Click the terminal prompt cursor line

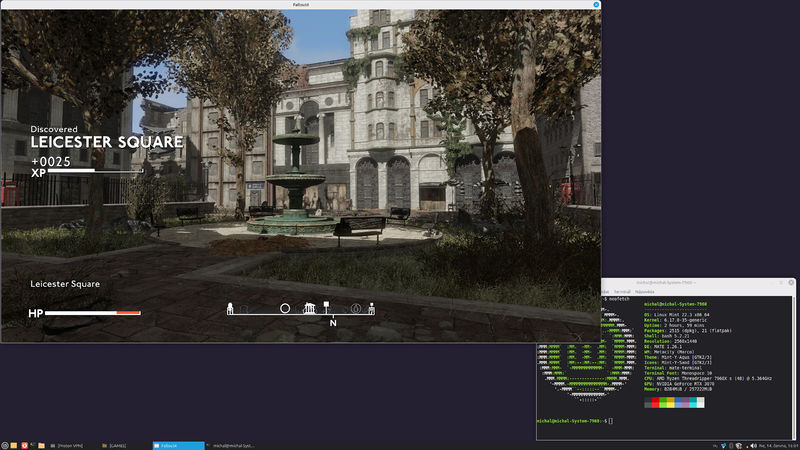click(574, 421)
